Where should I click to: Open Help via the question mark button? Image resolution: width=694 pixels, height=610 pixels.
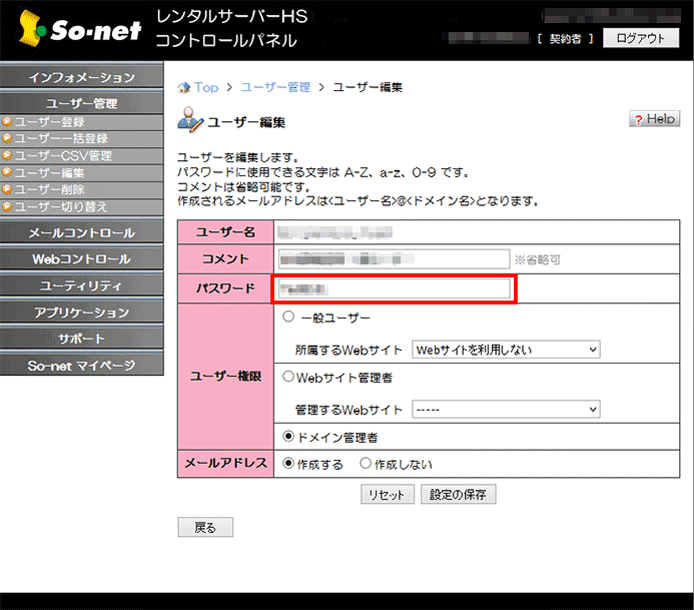(654, 119)
